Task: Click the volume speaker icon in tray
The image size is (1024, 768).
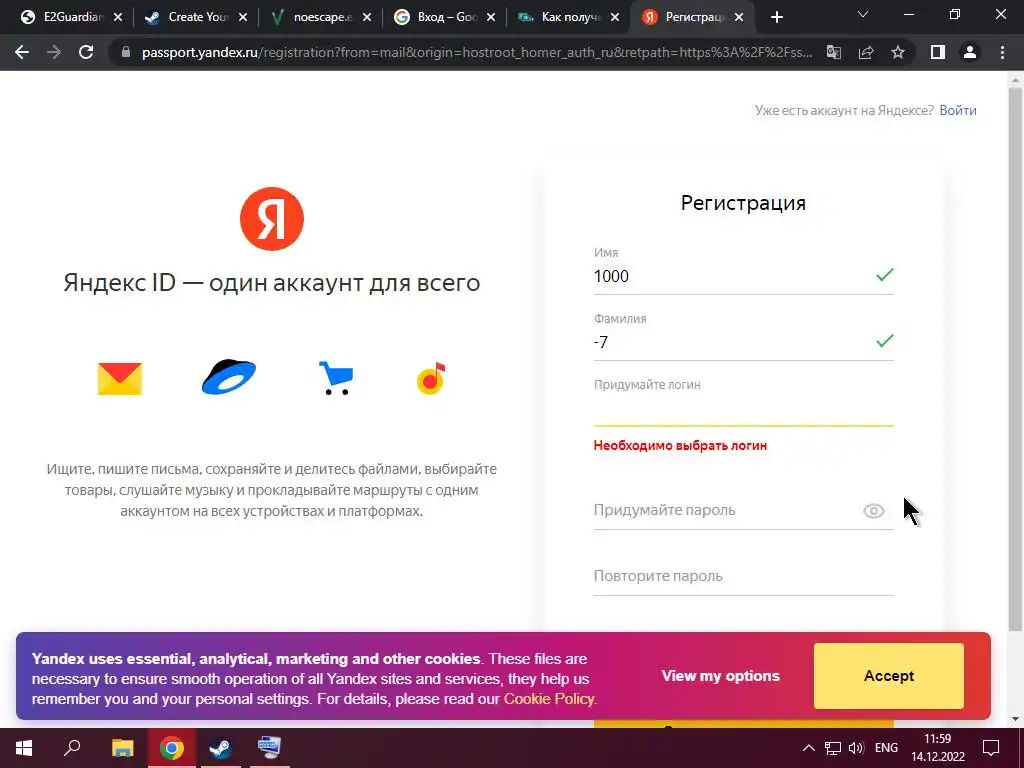Action: [856, 748]
